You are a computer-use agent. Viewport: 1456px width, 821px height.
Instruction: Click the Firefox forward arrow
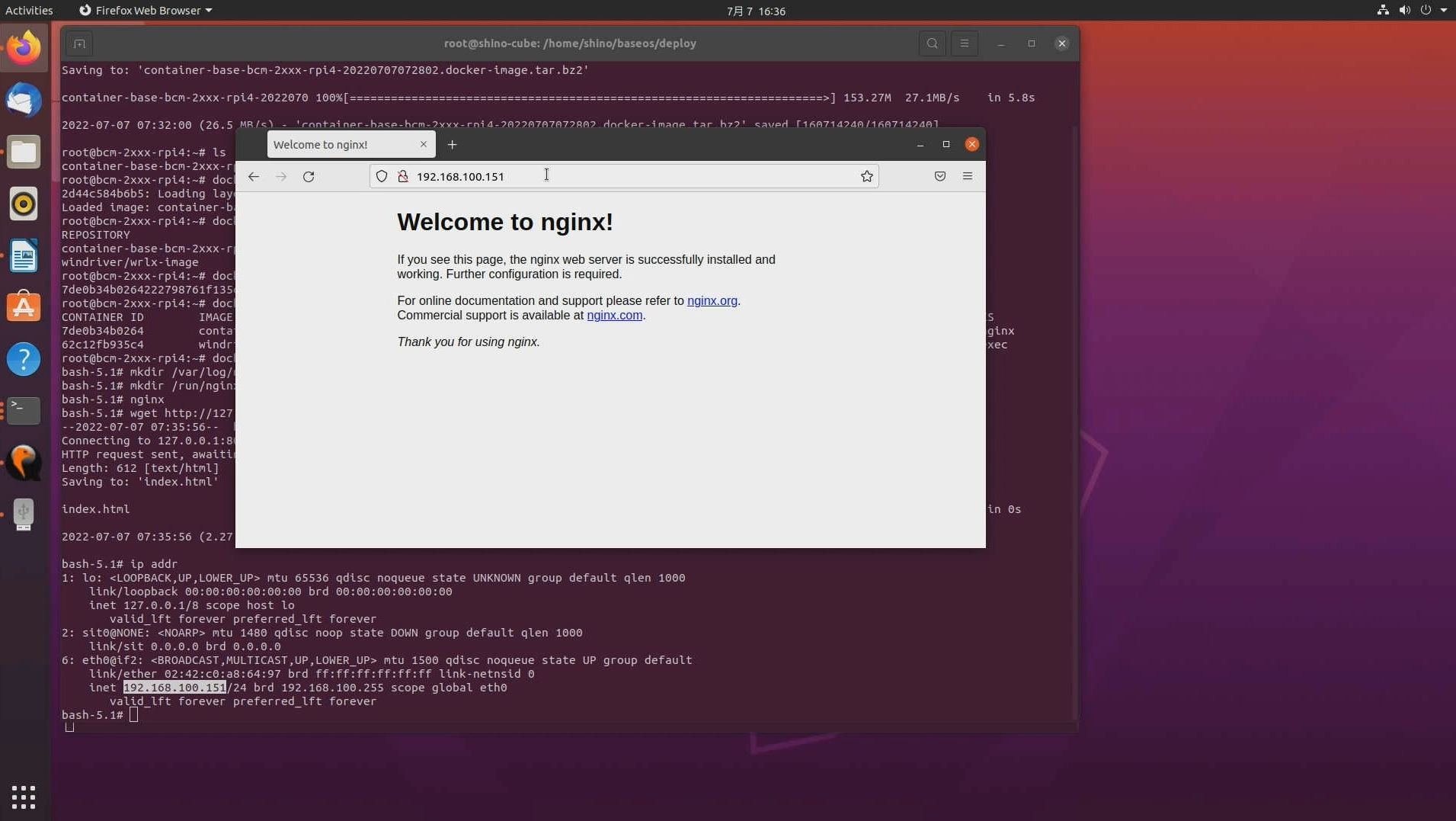(x=281, y=176)
